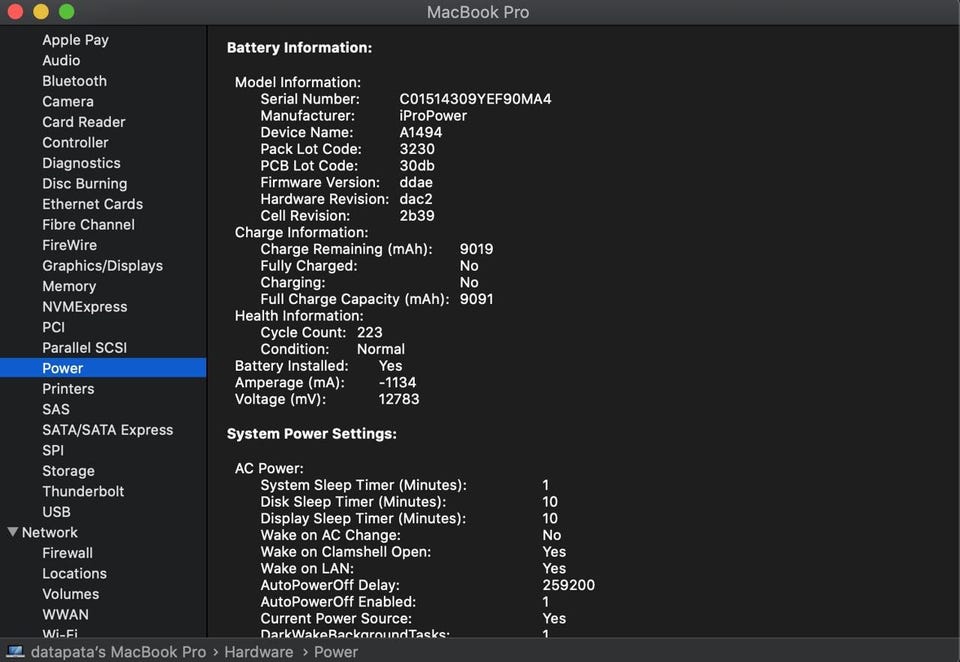Viewport: 960px width, 662px height.
Task: Select Power in the sidebar
Action: (x=62, y=368)
